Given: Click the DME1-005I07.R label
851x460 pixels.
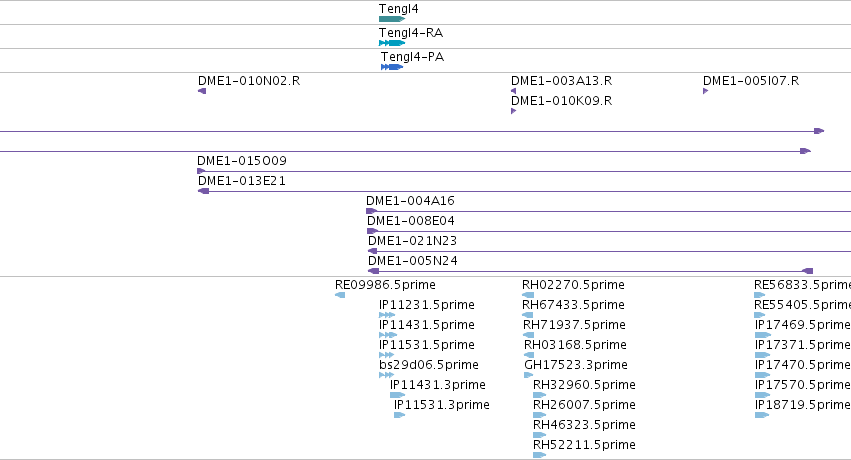Looking at the screenshot, I should (751, 81).
